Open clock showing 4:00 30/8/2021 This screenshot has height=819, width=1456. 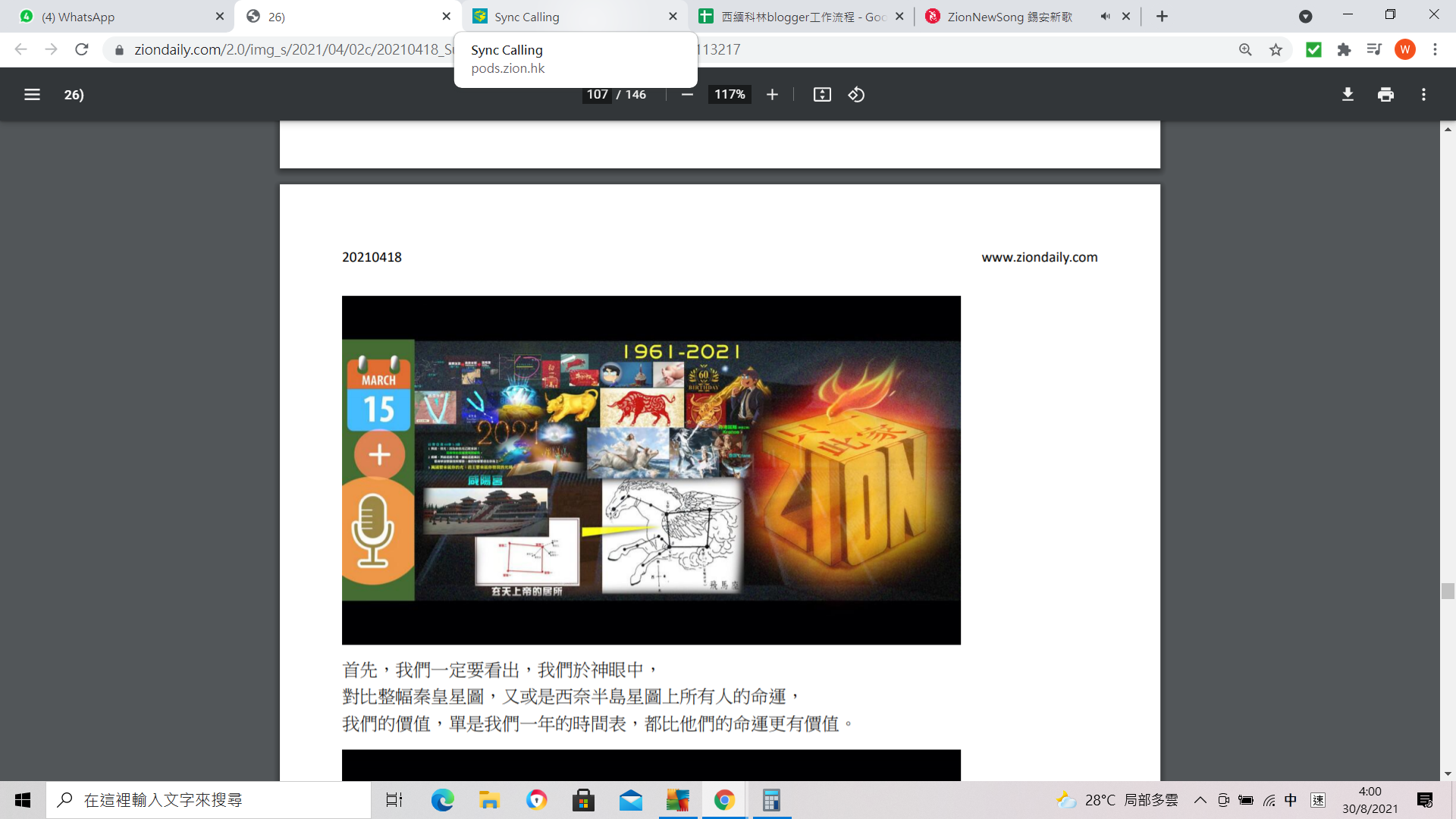[x=1370, y=800]
